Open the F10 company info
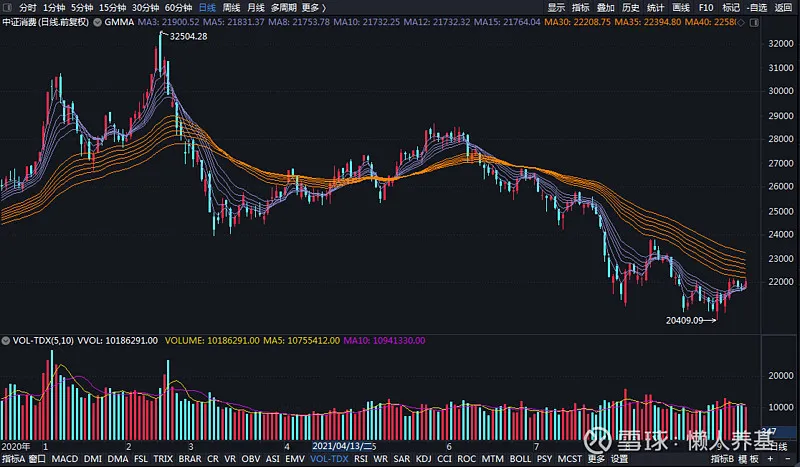This screenshot has height=467, width=800. (x=703, y=7)
